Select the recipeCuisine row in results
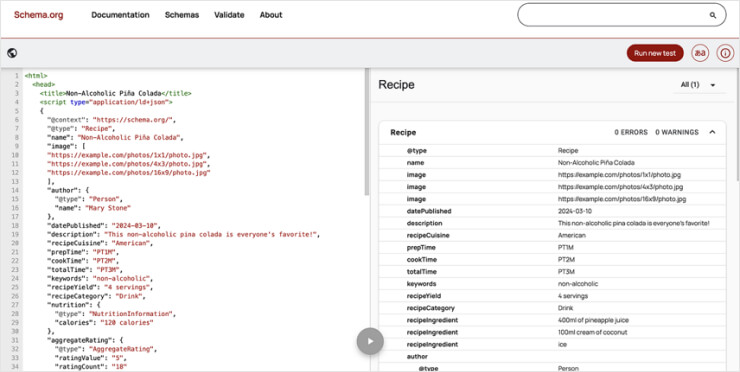 click(553, 235)
